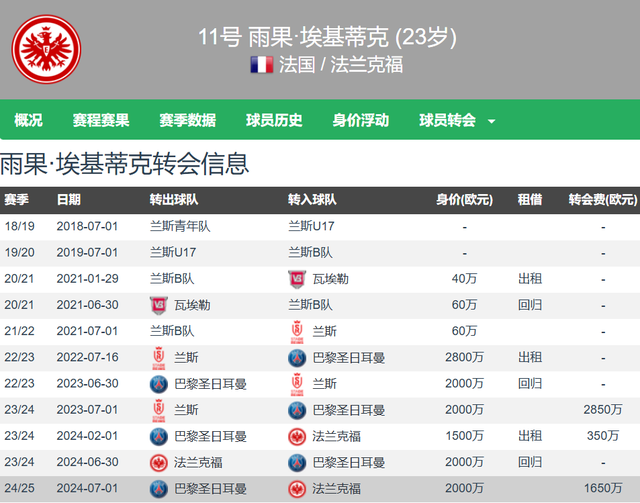This screenshot has width=640, height=503.
Task: Click Frankfurt logo in the 2024-06-30 row
Action: pyautogui.click(x=158, y=463)
